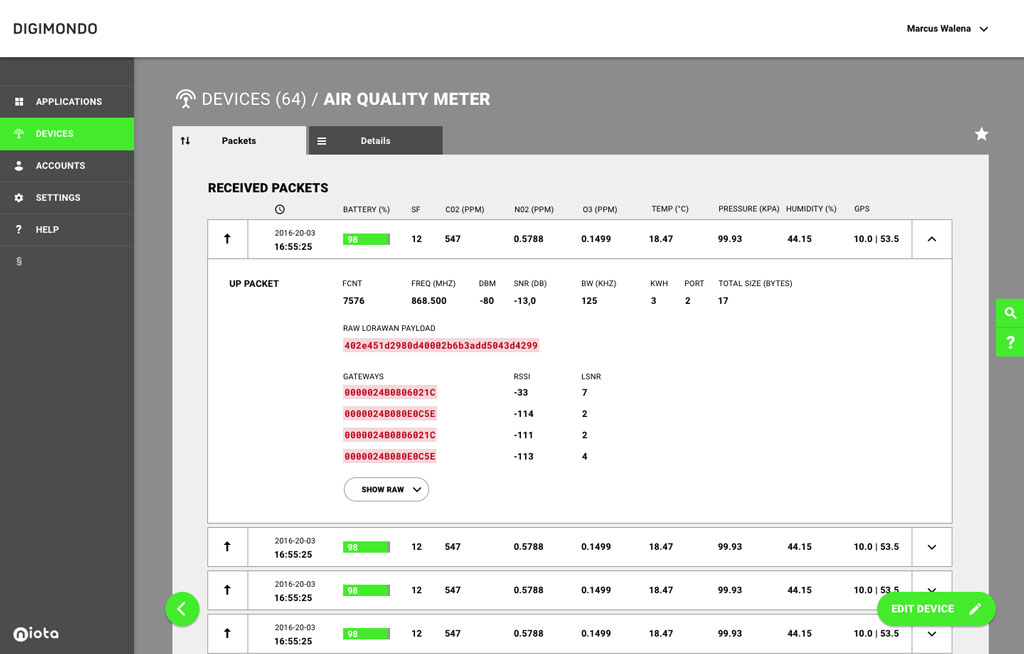Click the NO2 (PPM) column header
This screenshot has height=654, width=1024.
point(534,210)
